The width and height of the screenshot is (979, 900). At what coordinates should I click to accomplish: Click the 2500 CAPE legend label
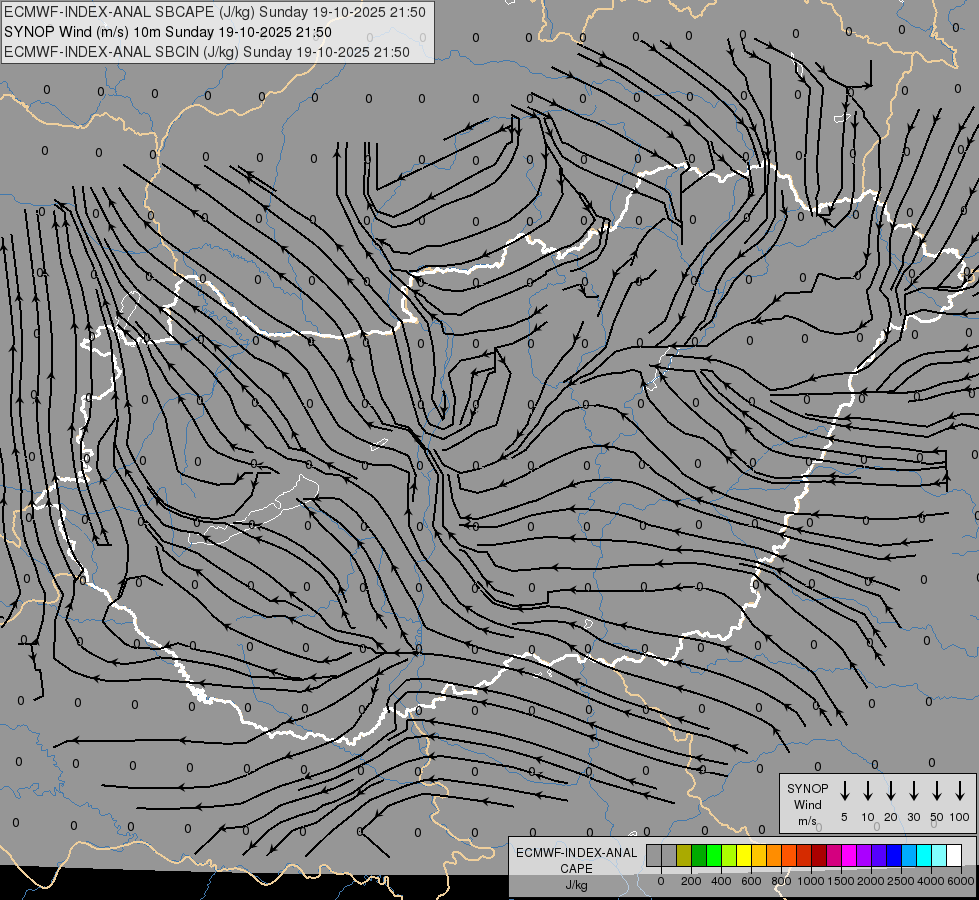tap(901, 881)
